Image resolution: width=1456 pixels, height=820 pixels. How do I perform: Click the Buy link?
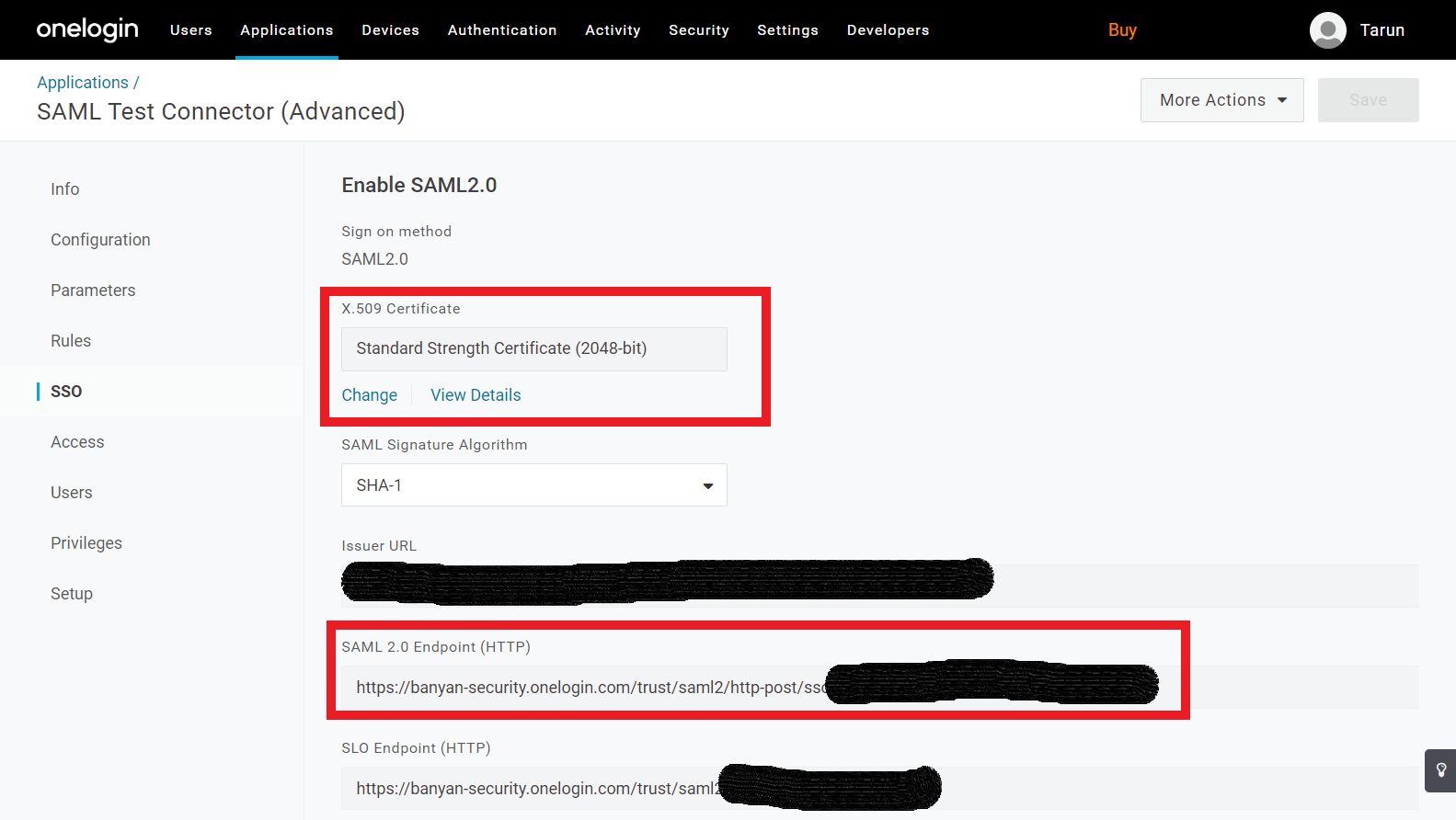point(1122,30)
